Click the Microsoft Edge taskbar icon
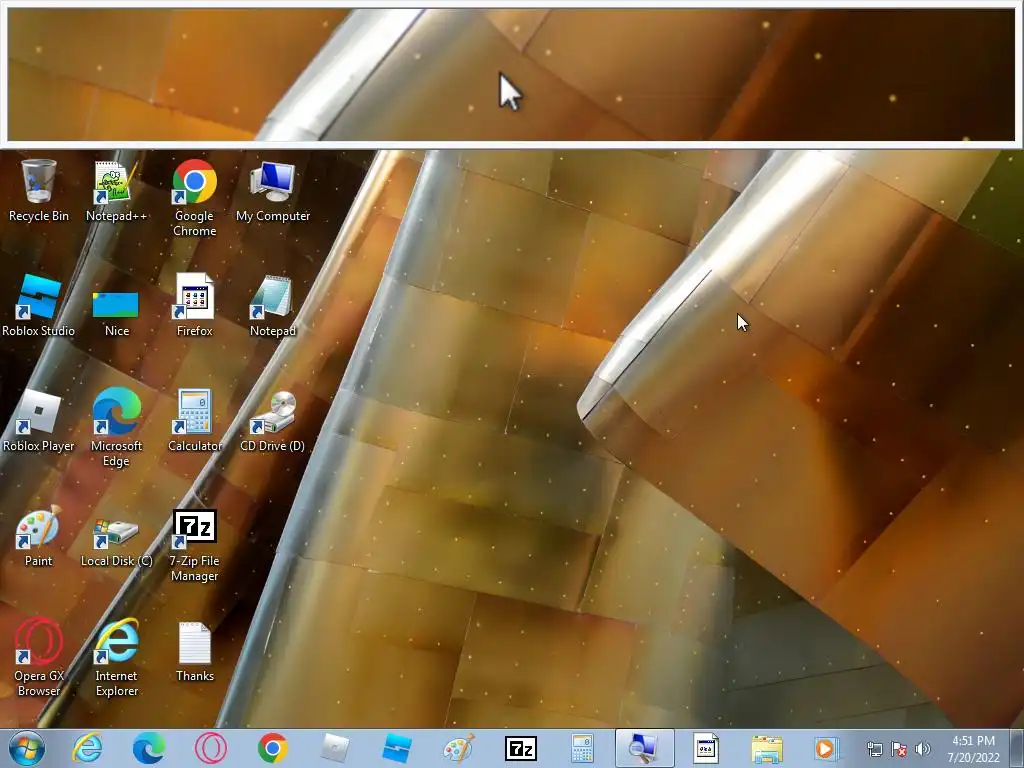 click(x=149, y=748)
